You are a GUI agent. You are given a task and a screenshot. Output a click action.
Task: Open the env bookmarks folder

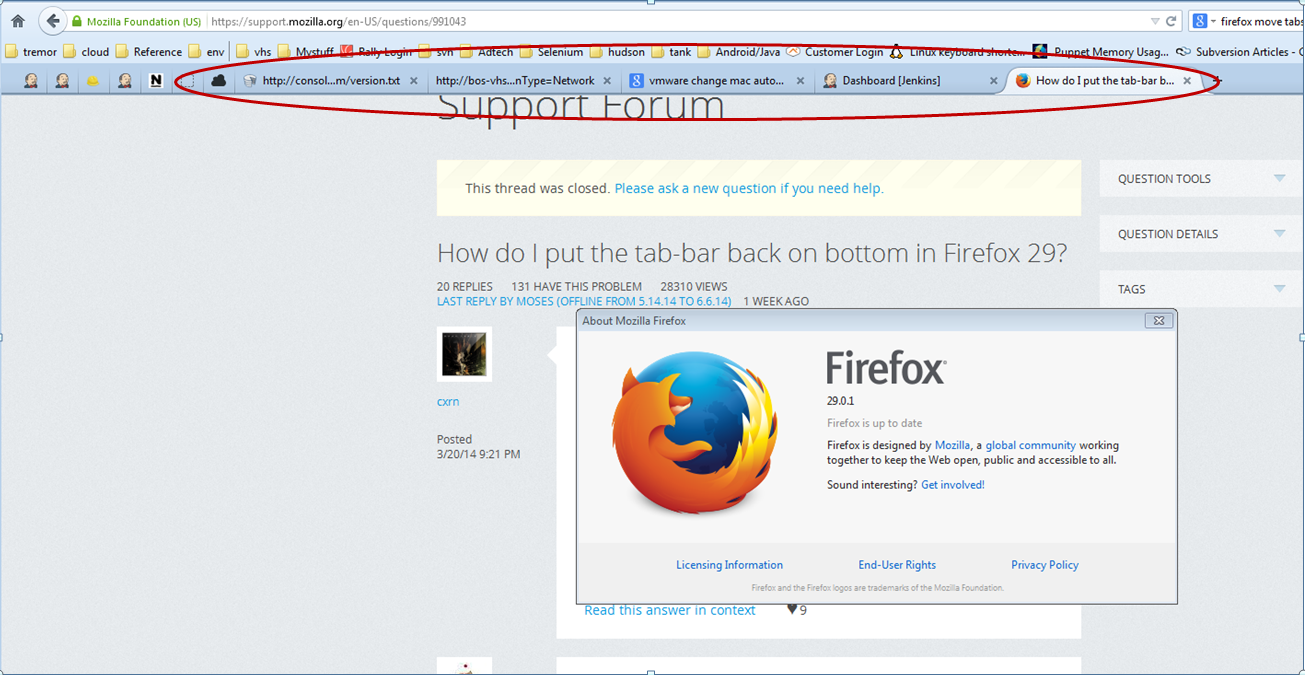207,52
